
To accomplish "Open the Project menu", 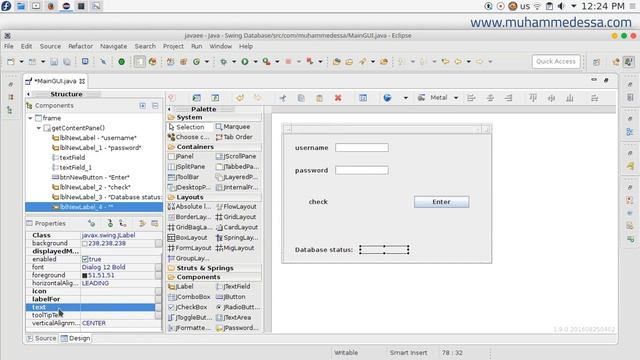I will point(173,47).
